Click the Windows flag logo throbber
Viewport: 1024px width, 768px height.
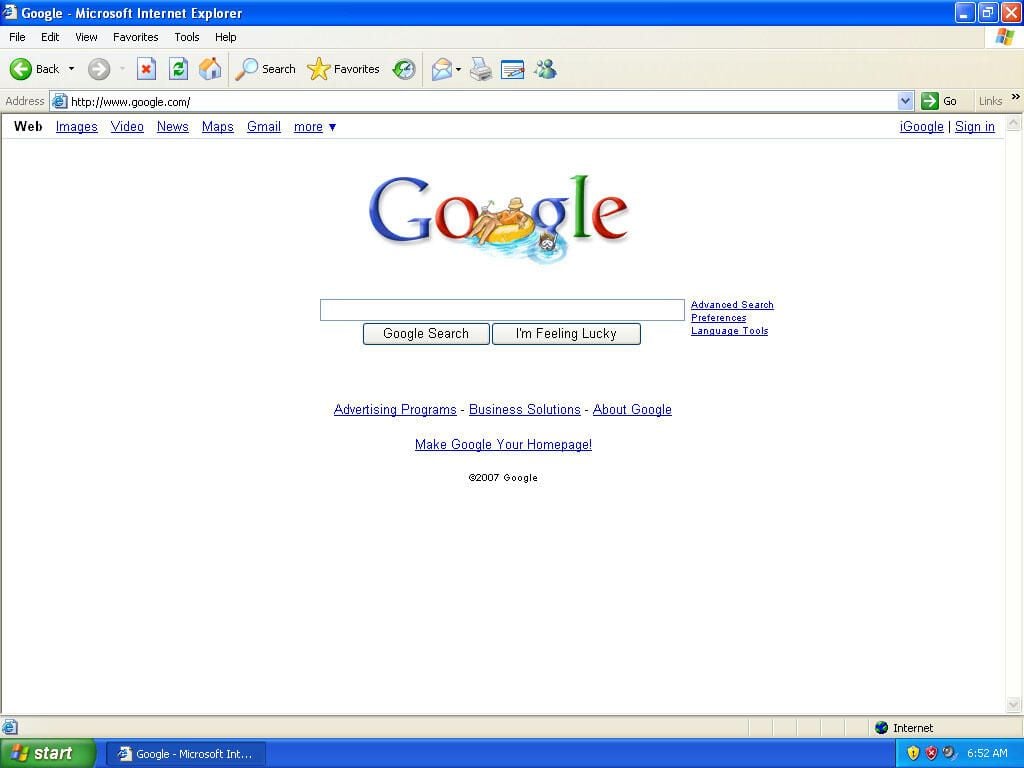click(x=1004, y=37)
